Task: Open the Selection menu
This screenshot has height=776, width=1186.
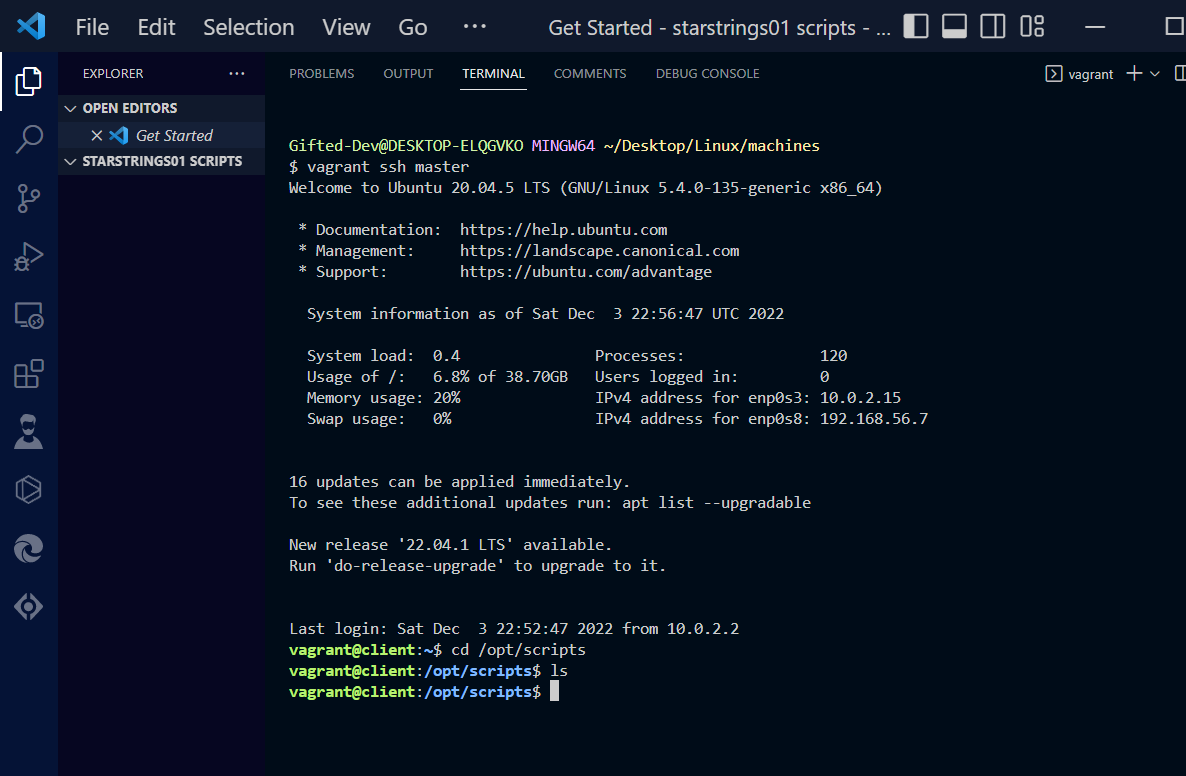Action: tap(249, 27)
